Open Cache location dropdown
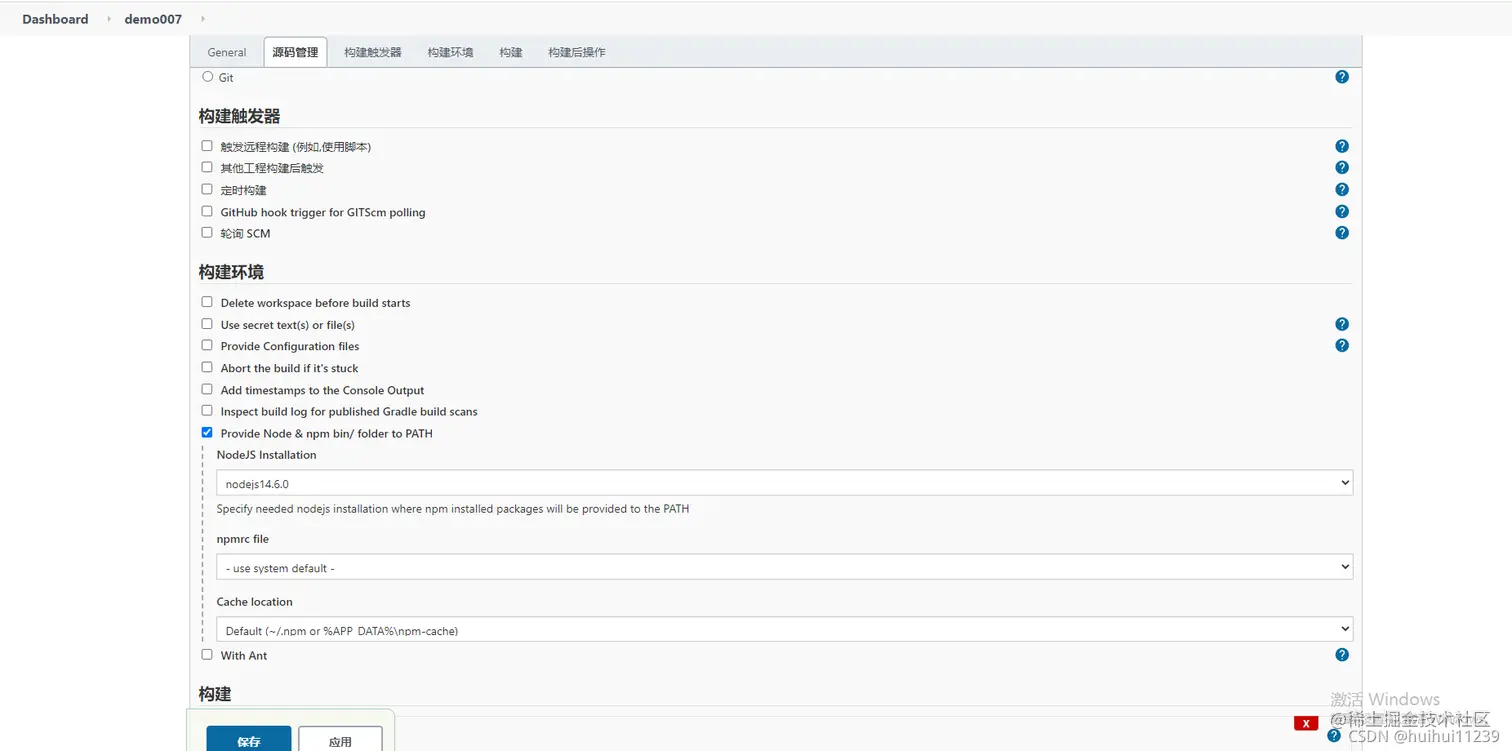1512x751 pixels. 785,630
